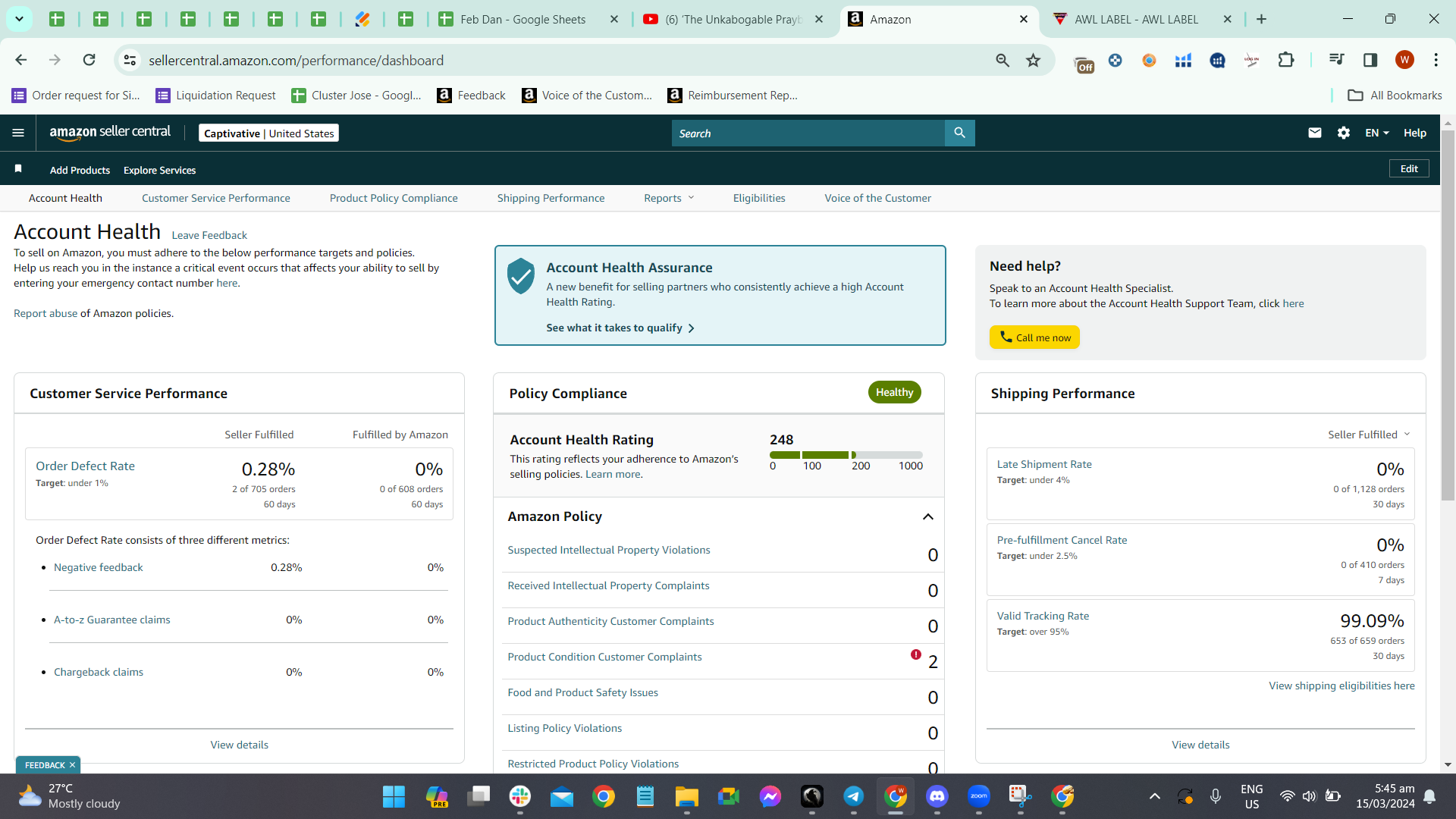The image size is (1456, 819).
Task: Bookmark this page with the star icon
Action: pos(1033,60)
